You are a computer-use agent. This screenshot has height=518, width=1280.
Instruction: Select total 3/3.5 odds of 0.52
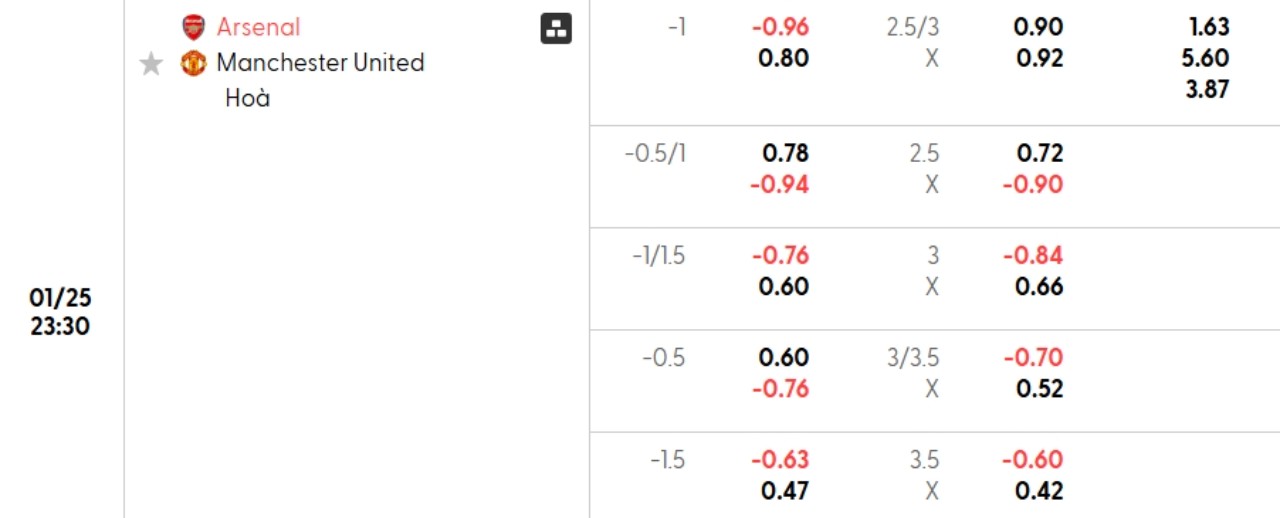tap(1039, 388)
